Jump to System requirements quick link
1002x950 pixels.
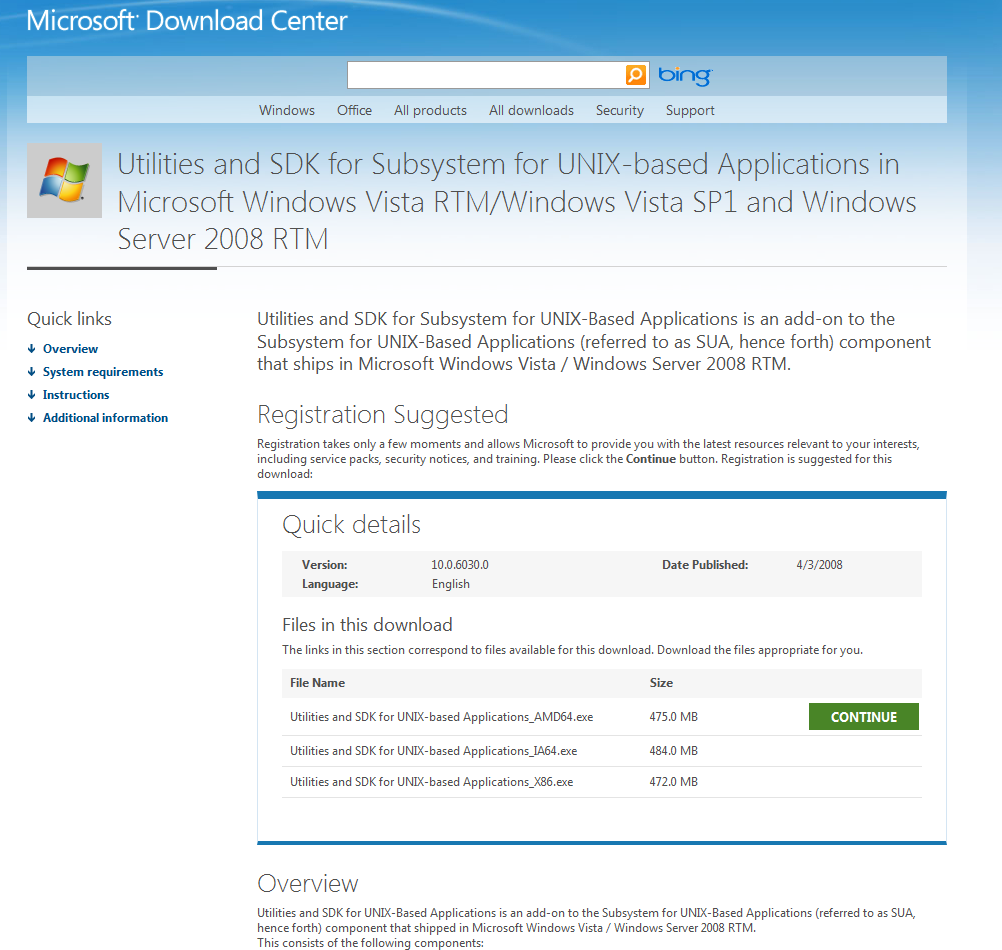point(103,372)
